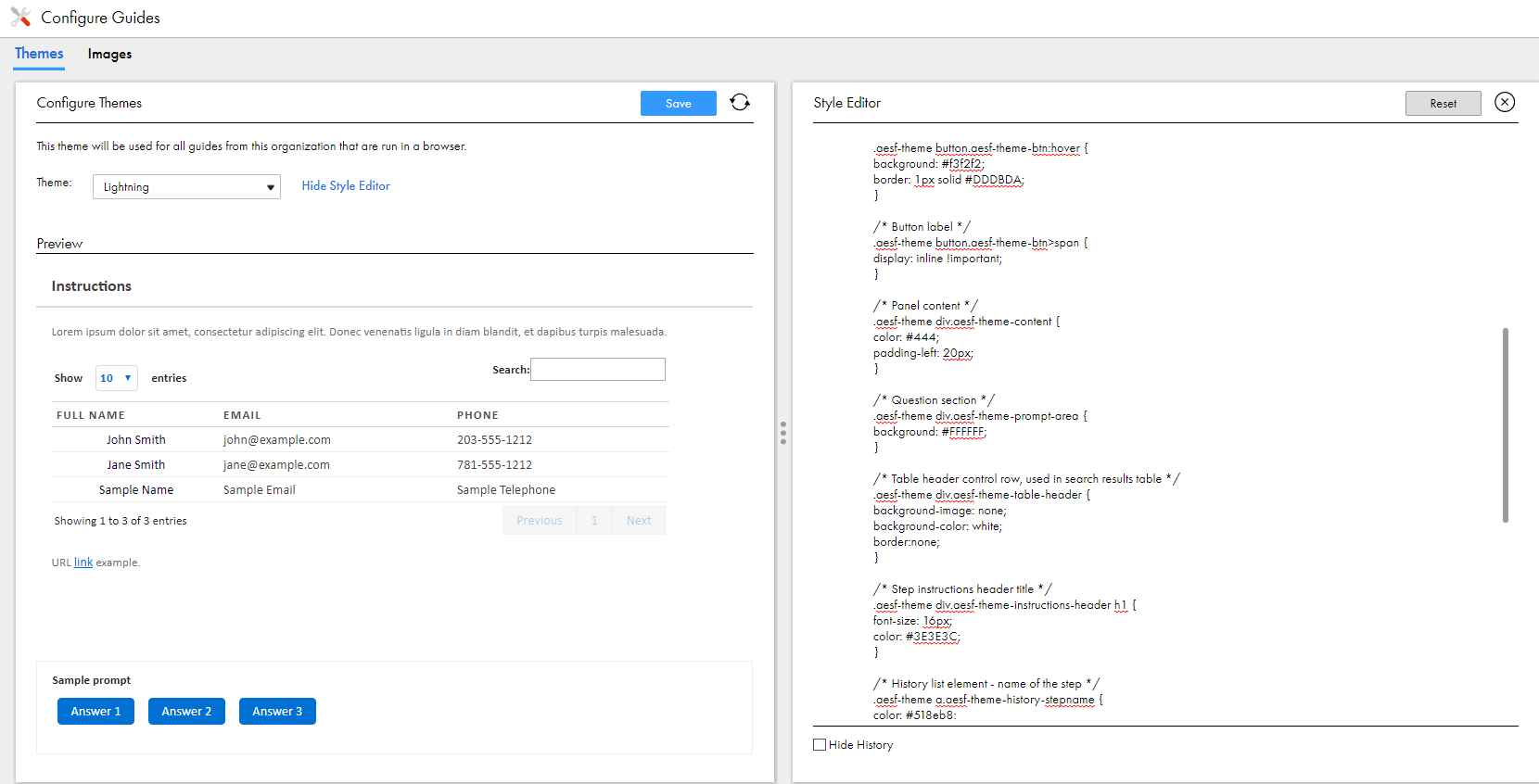Click the 'color: #3E3E3C;' line
Viewport: 1539px width, 784px height.
click(917, 637)
